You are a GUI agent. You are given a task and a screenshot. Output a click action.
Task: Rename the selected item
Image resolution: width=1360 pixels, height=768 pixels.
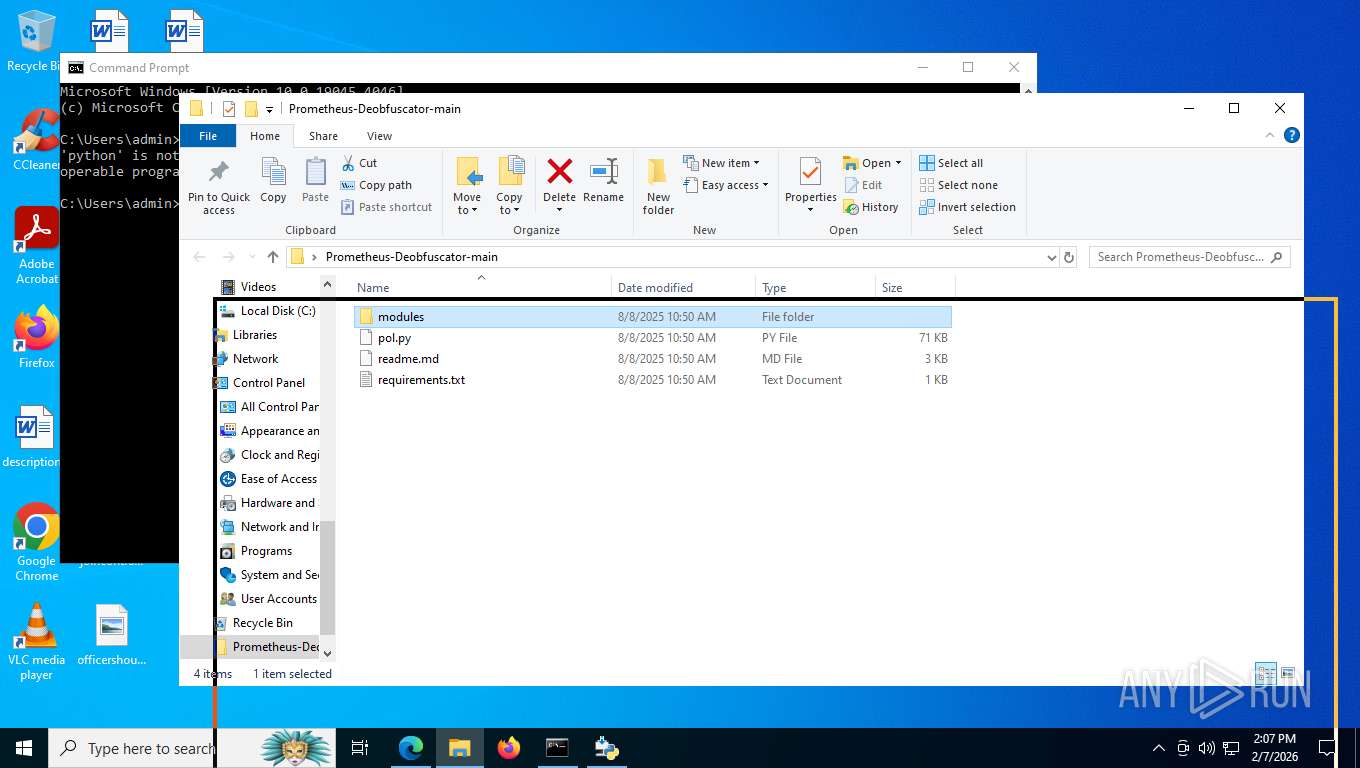tap(603, 181)
